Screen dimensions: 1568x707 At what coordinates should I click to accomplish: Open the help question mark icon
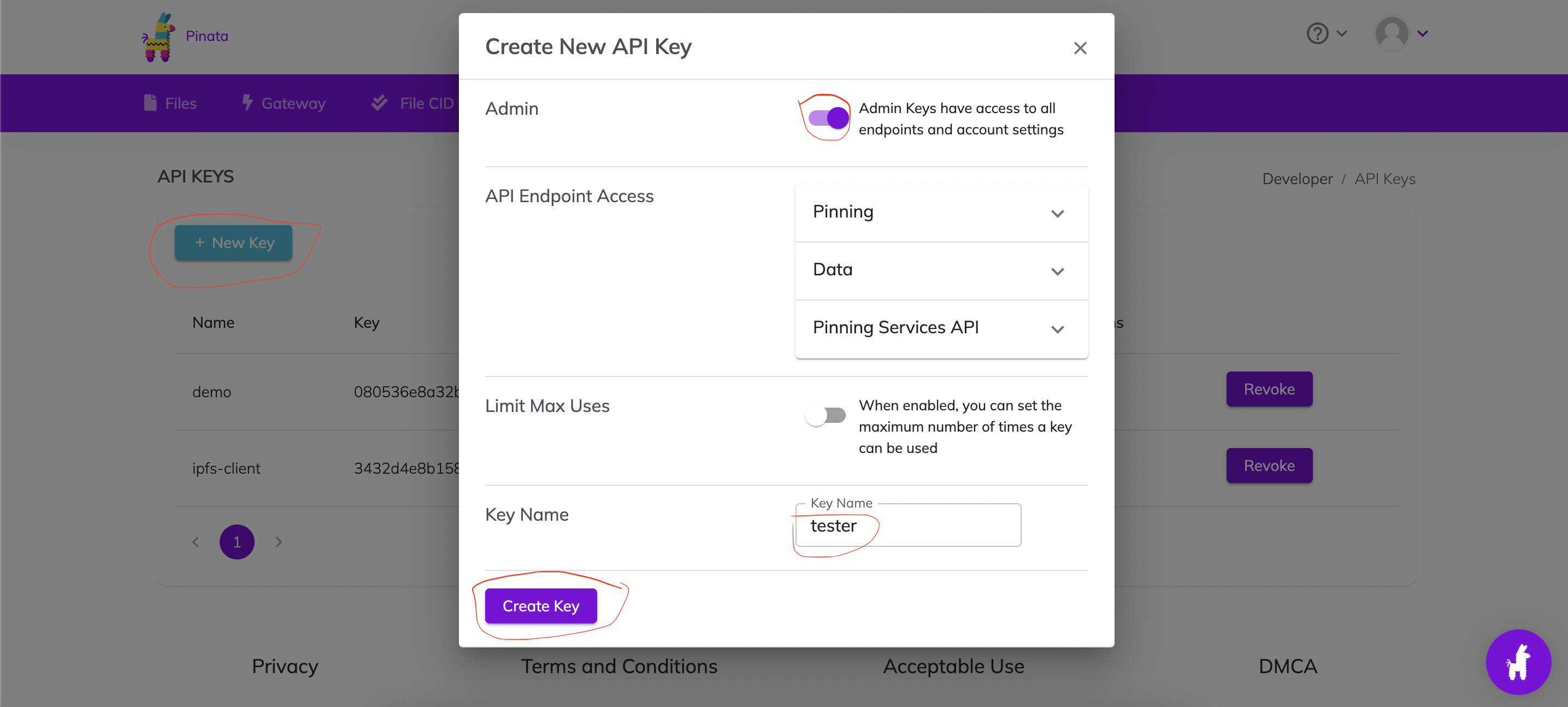[1317, 33]
